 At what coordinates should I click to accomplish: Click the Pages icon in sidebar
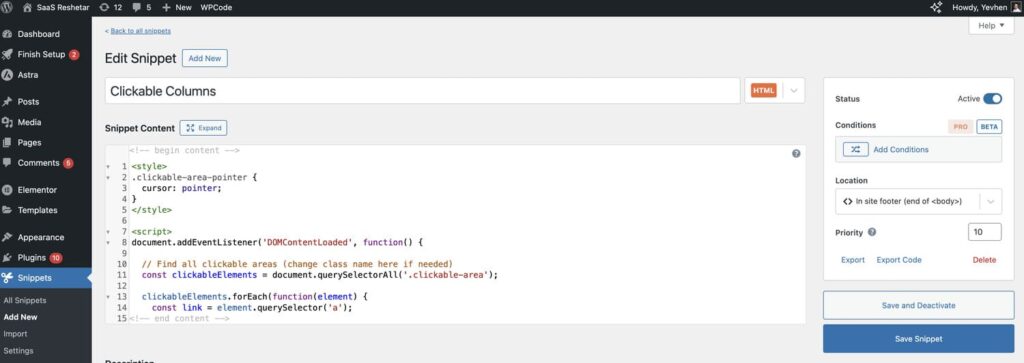(7, 142)
